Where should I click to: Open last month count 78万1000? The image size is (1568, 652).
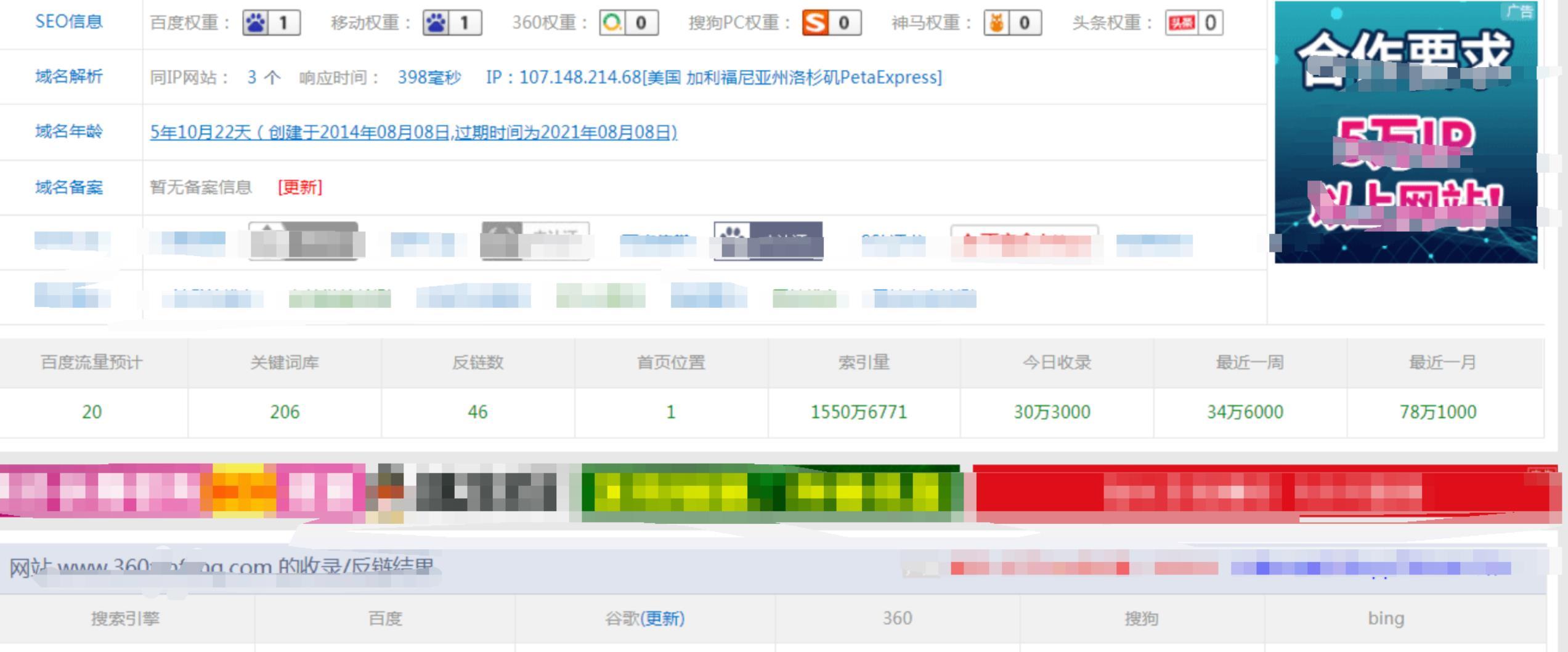(x=1438, y=412)
